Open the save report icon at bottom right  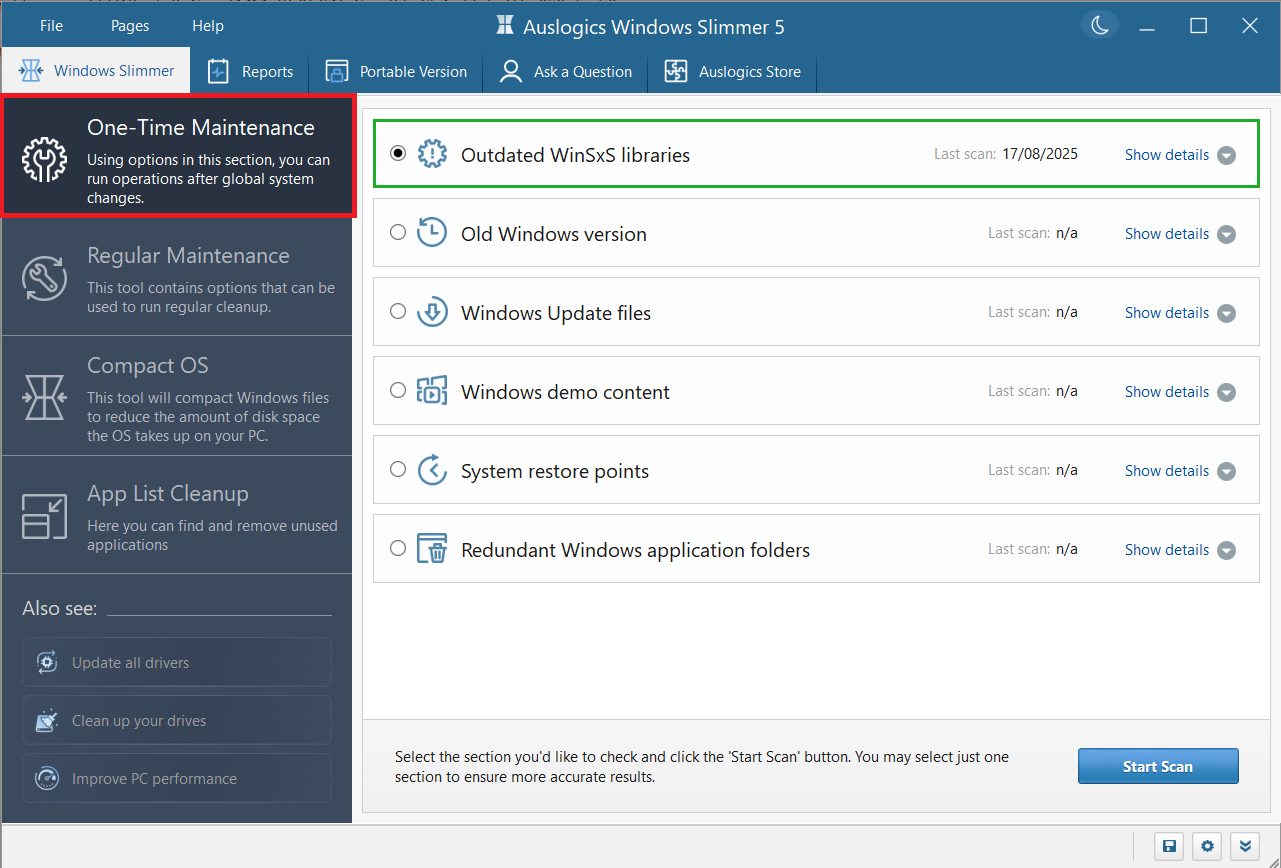[1168, 846]
